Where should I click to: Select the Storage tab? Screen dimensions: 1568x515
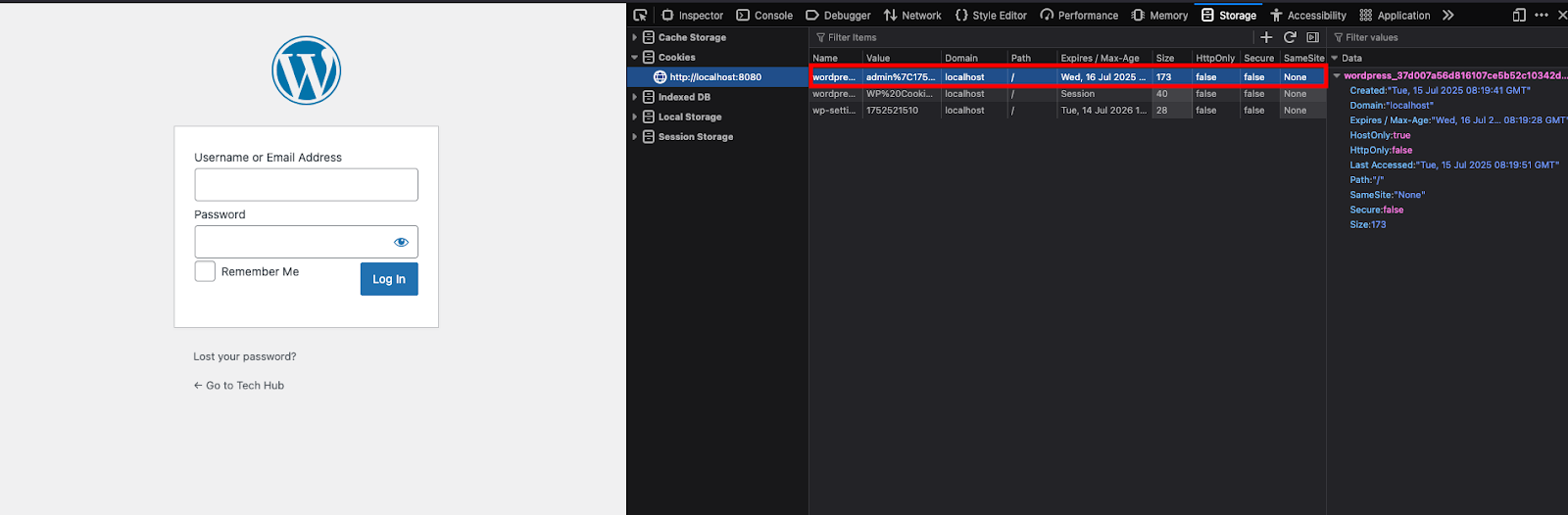click(1229, 15)
